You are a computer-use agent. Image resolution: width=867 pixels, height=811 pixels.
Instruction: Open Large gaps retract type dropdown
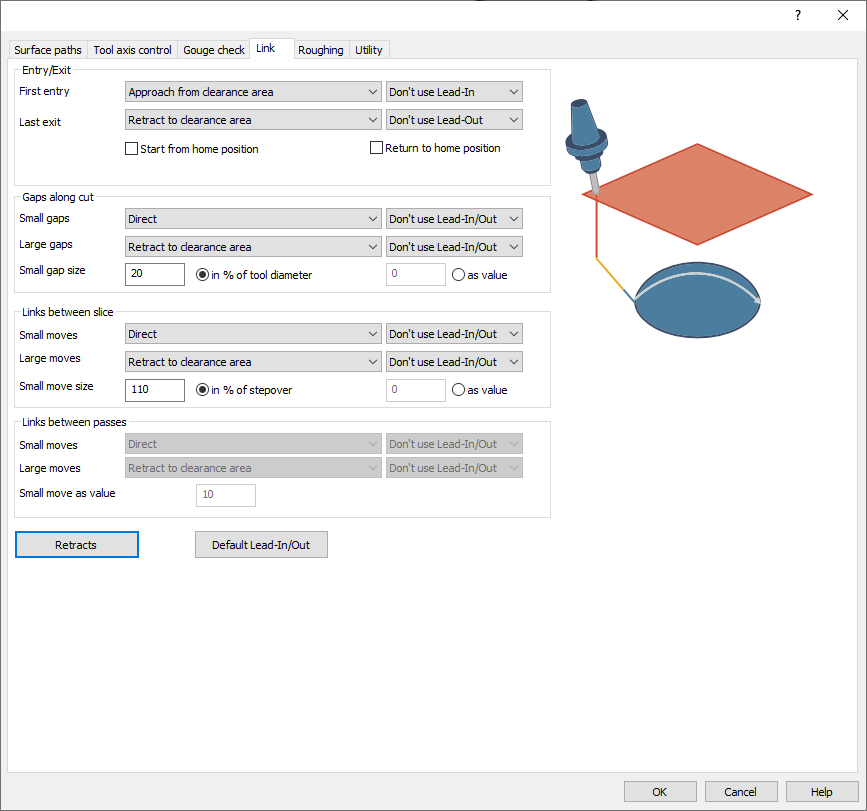253,247
